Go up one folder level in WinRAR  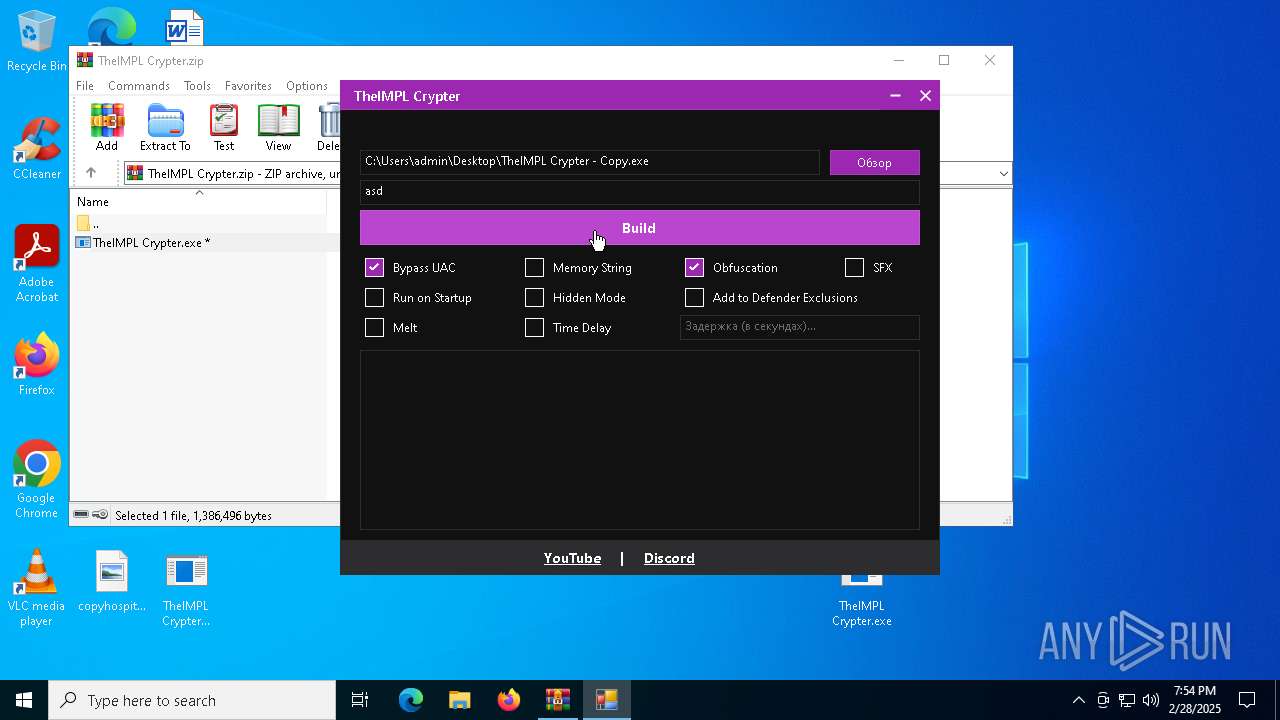tap(91, 173)
